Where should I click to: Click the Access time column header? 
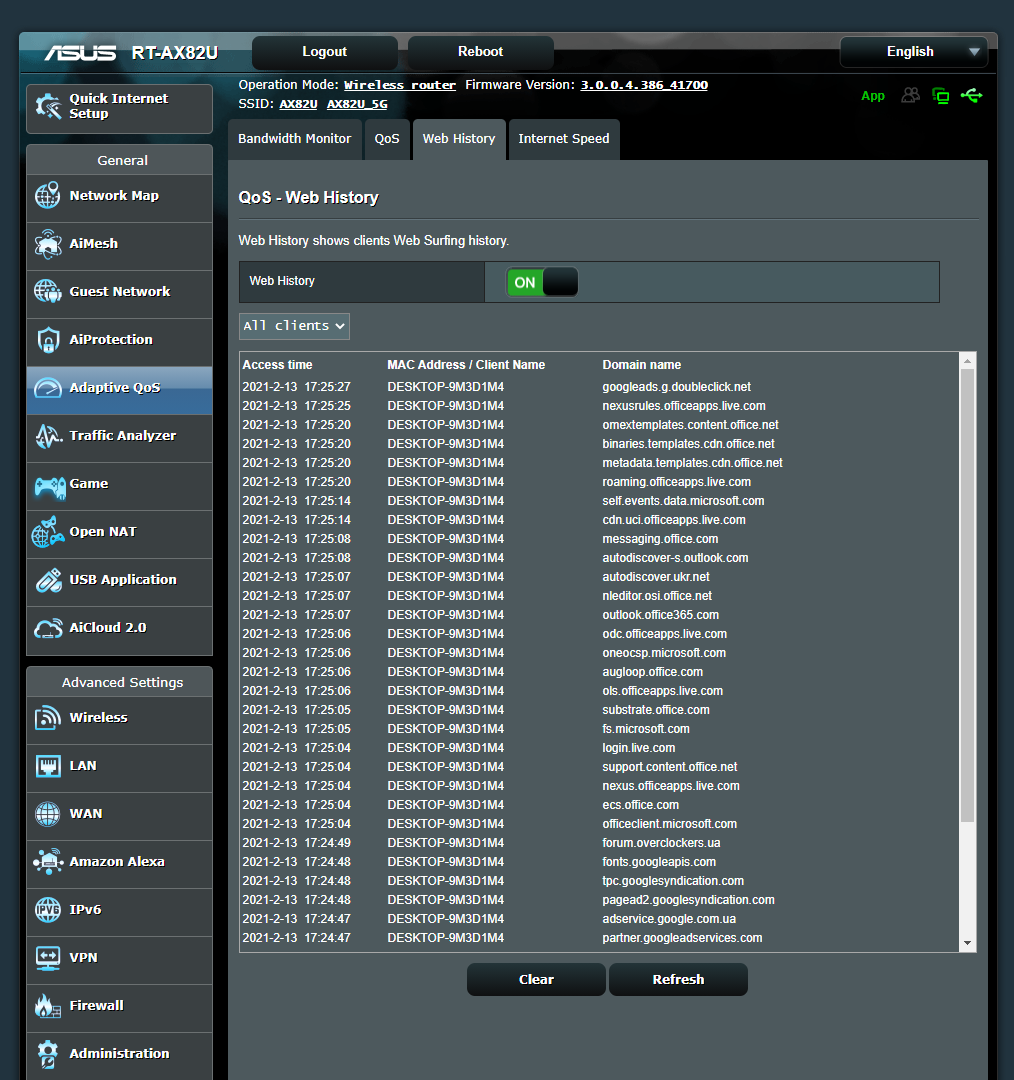pyautogui.click(x=277, y=365)
